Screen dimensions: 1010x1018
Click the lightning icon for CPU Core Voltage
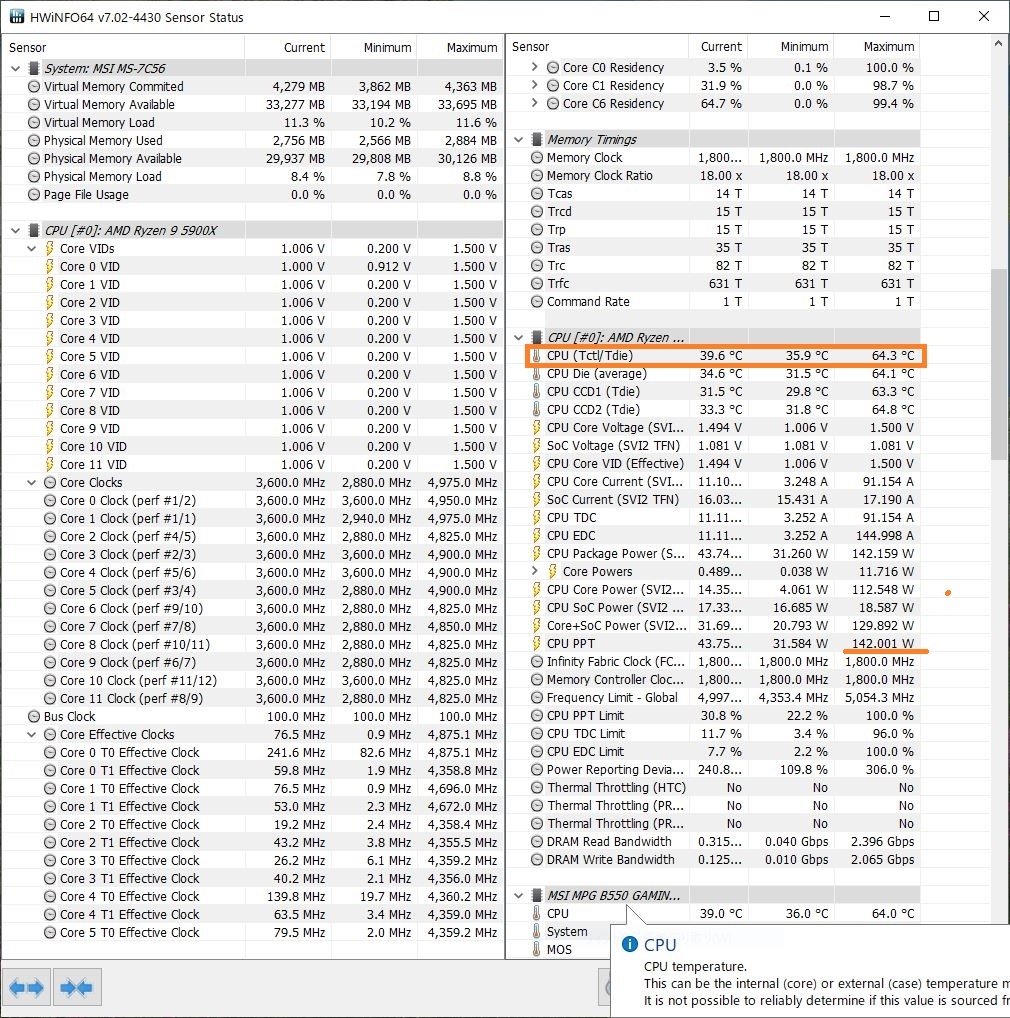(536, 428)
